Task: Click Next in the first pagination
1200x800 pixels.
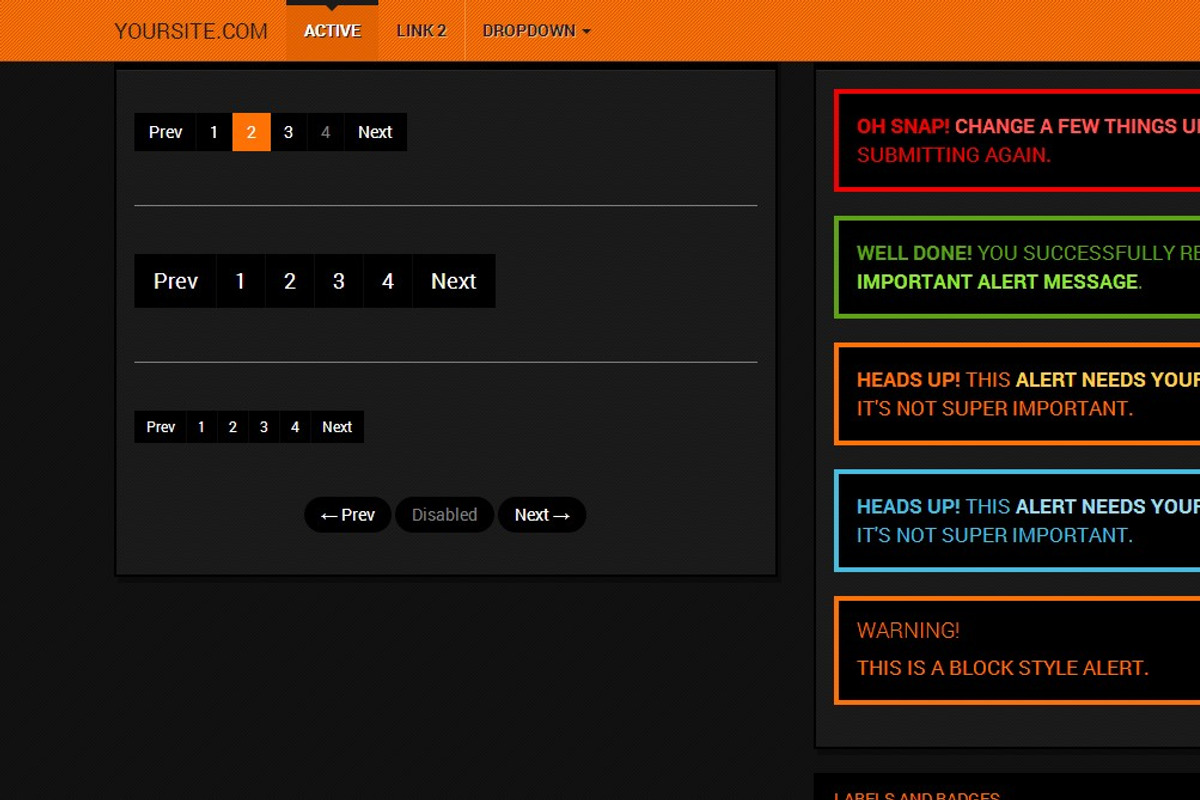Action: coord(375,132)
